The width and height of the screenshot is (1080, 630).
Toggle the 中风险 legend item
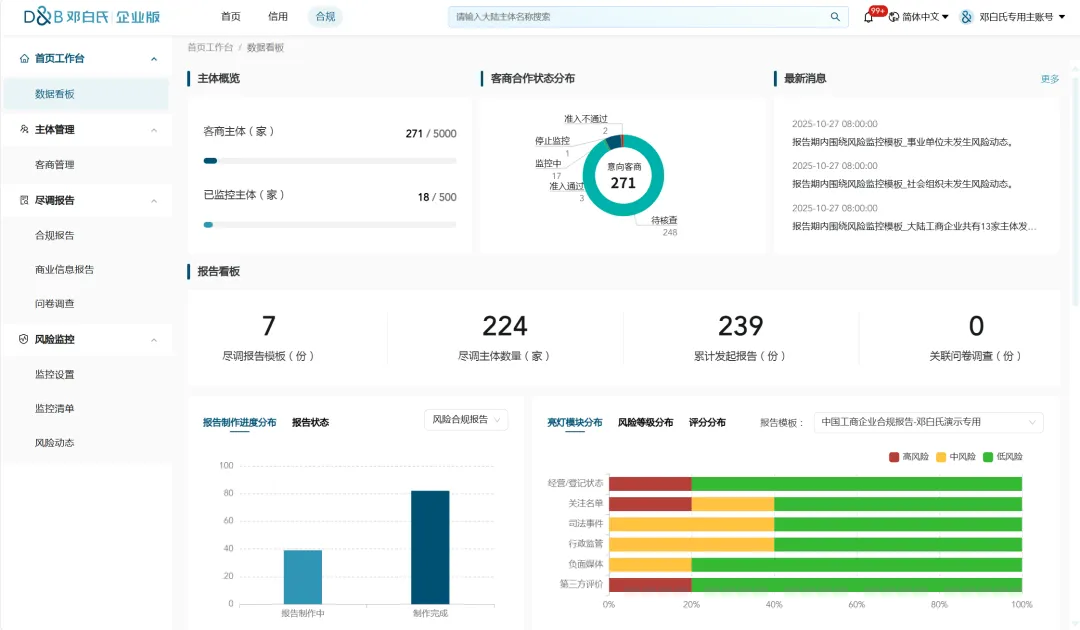pyautogui.click(x=956, y=456)
